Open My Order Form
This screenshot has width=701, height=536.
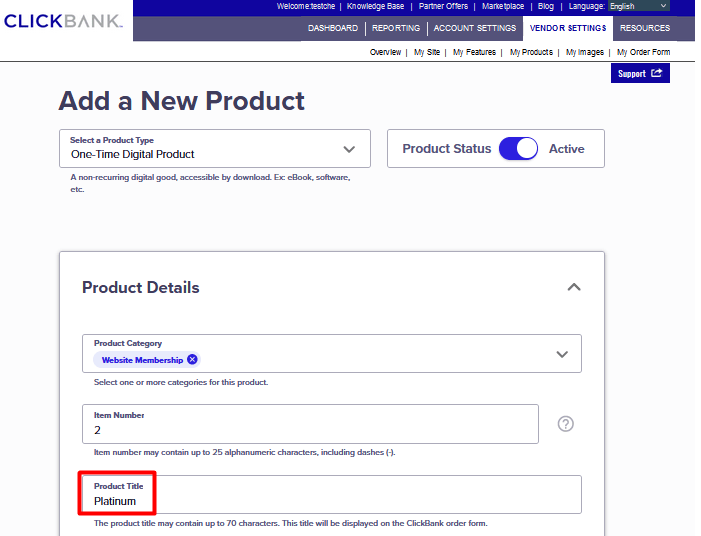643,52
